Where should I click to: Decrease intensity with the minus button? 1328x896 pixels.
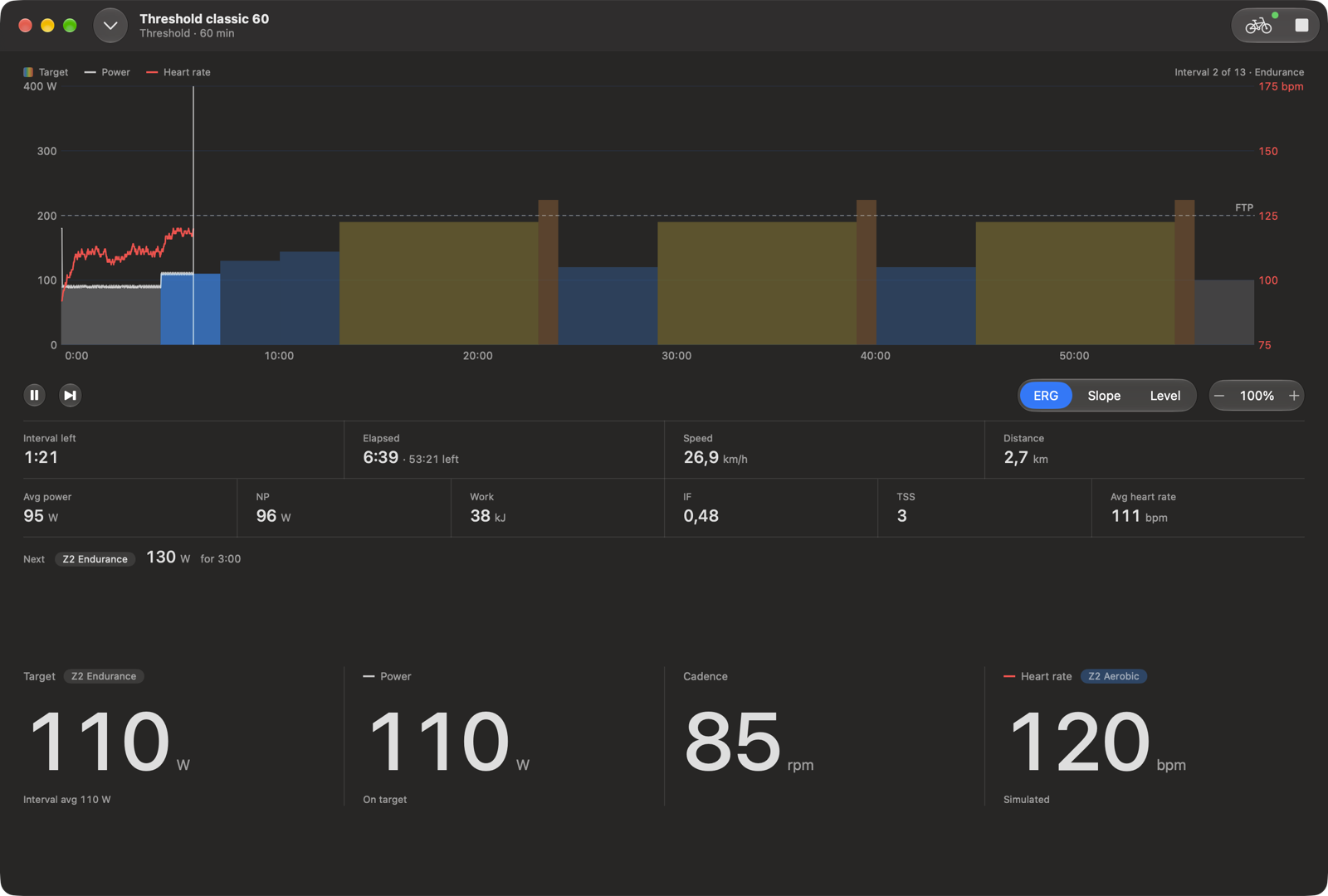click(x=1219, y=396)
